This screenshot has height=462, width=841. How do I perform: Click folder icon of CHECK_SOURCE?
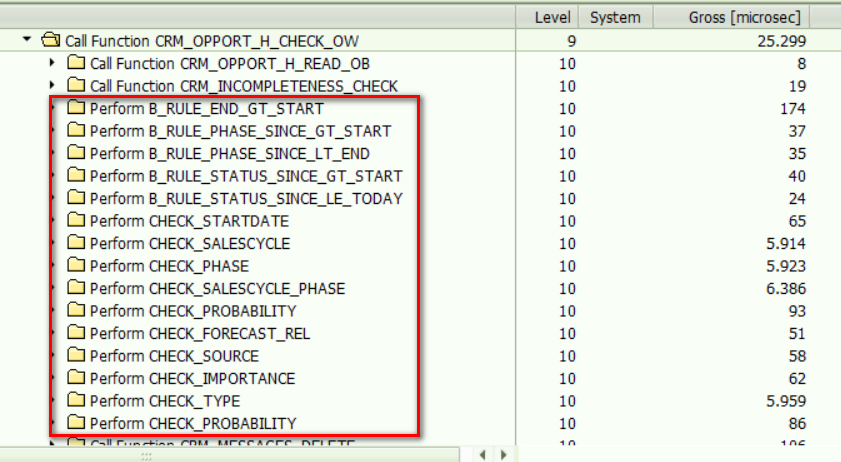tap(76, 355)
